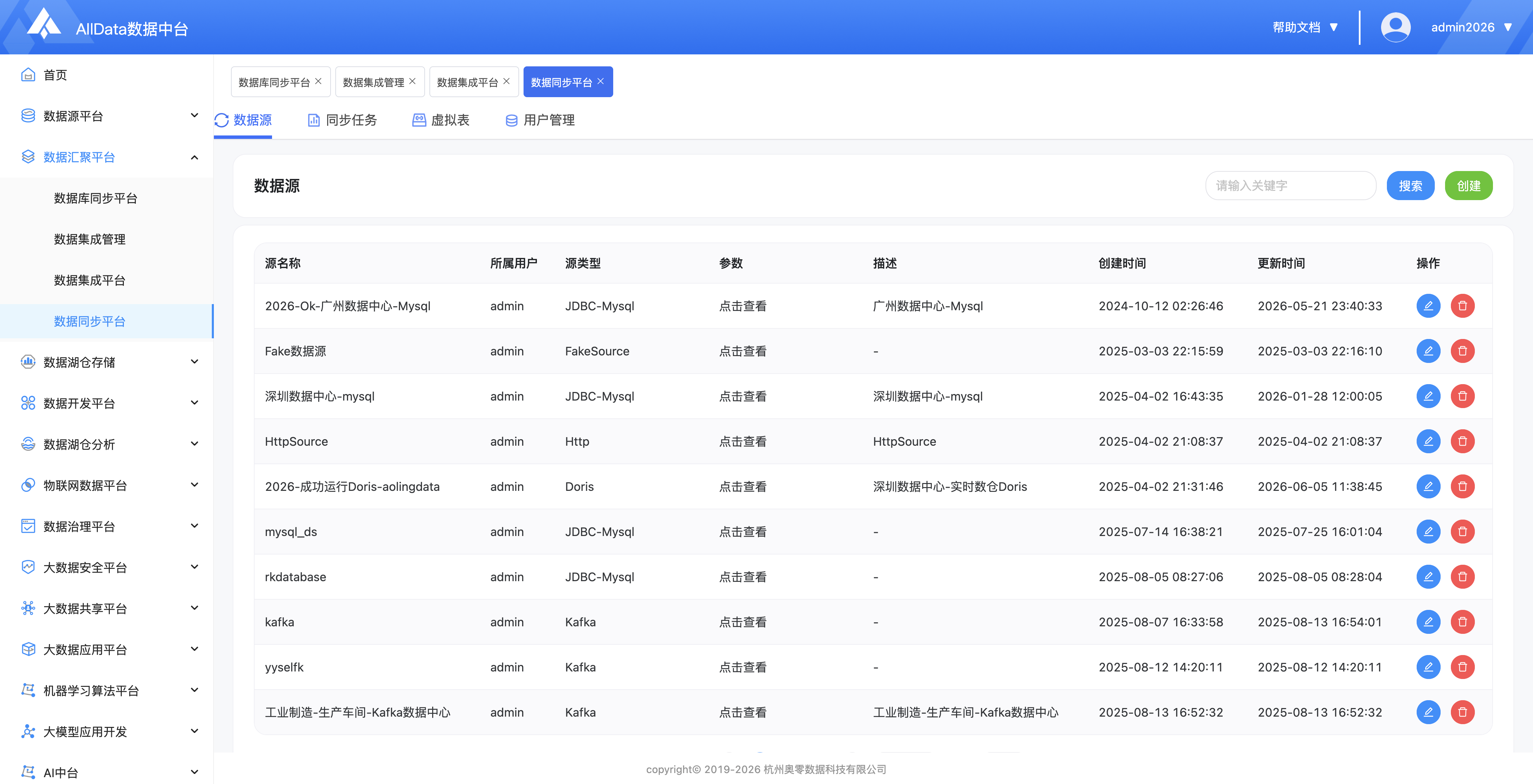Expand the 数据治理平台 sidebar menu
Screen dimensions: 1533x784
[106, 526]
